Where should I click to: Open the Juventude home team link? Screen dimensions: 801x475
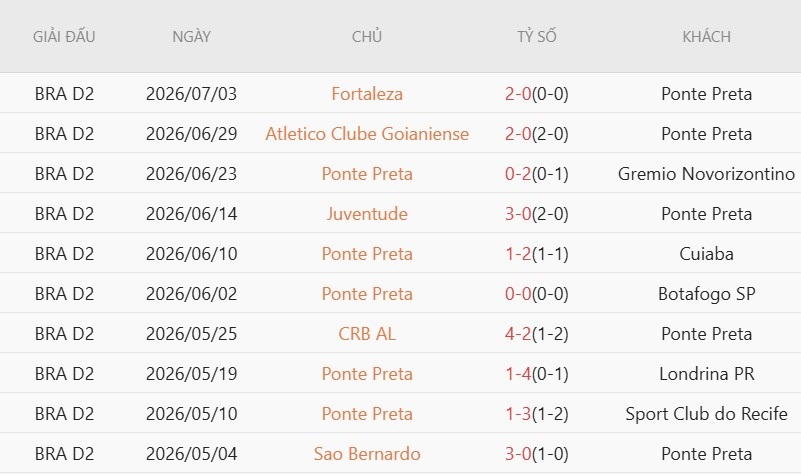367,214
